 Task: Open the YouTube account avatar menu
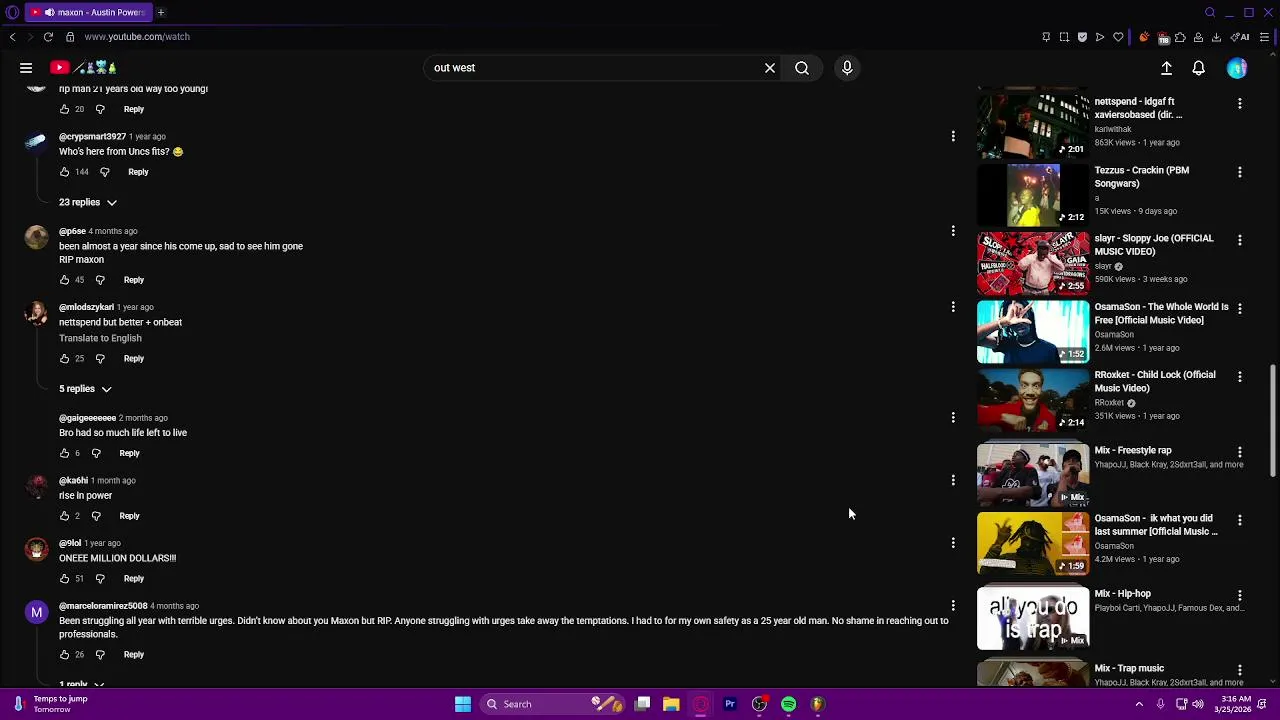click(1237, 68)
